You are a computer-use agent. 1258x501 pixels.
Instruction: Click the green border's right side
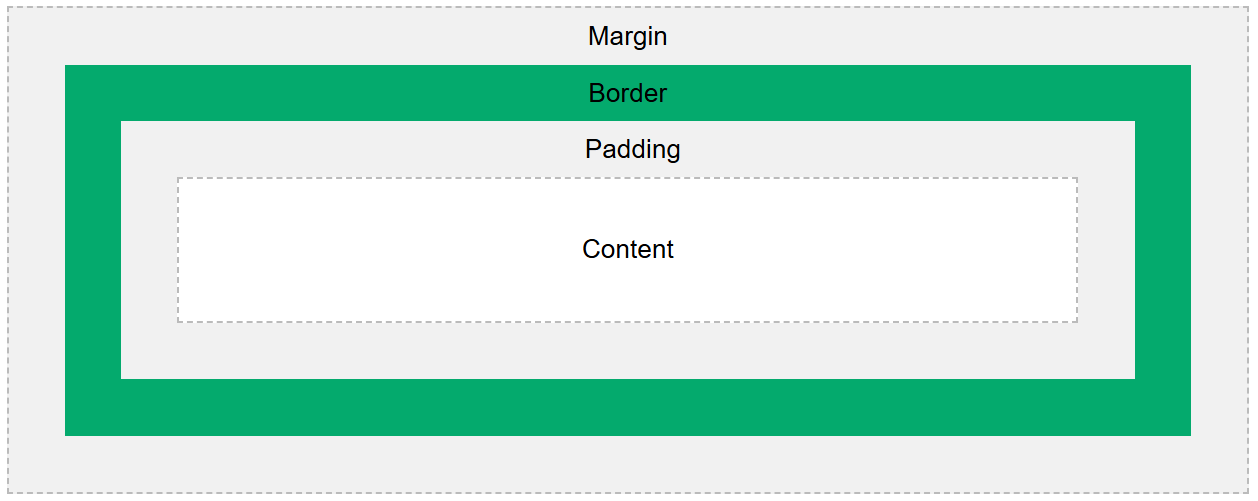[x=1163, y=250]
